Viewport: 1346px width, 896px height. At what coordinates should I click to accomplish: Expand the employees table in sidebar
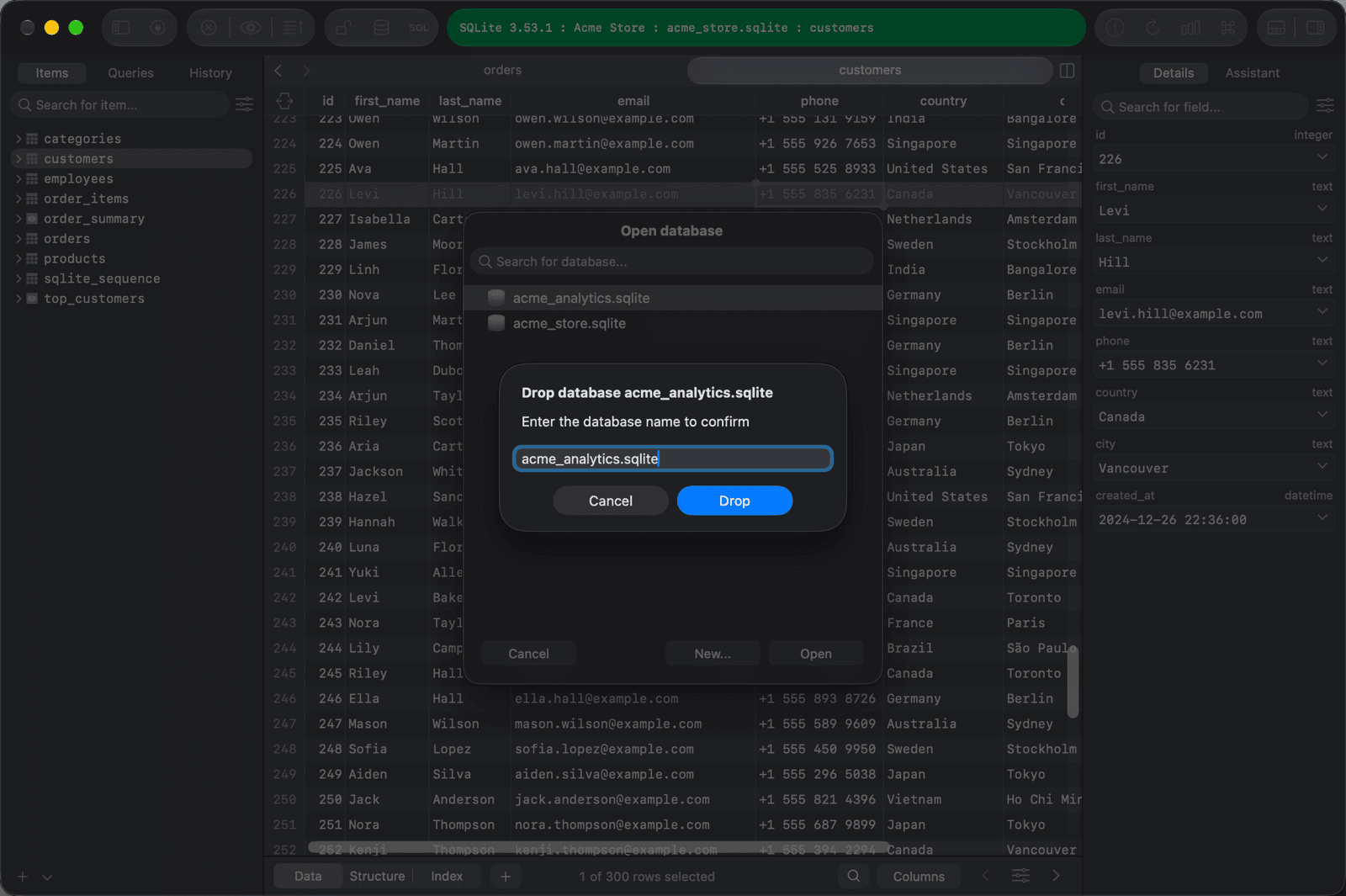coord(19,178)
